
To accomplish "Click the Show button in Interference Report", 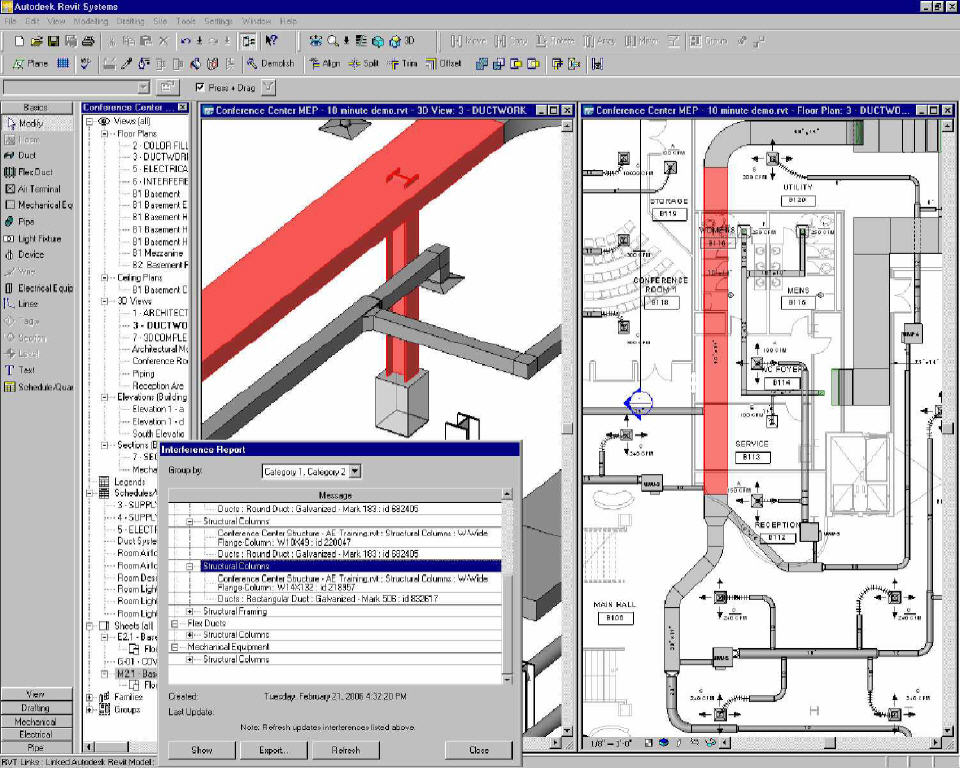I will point(201,749).
